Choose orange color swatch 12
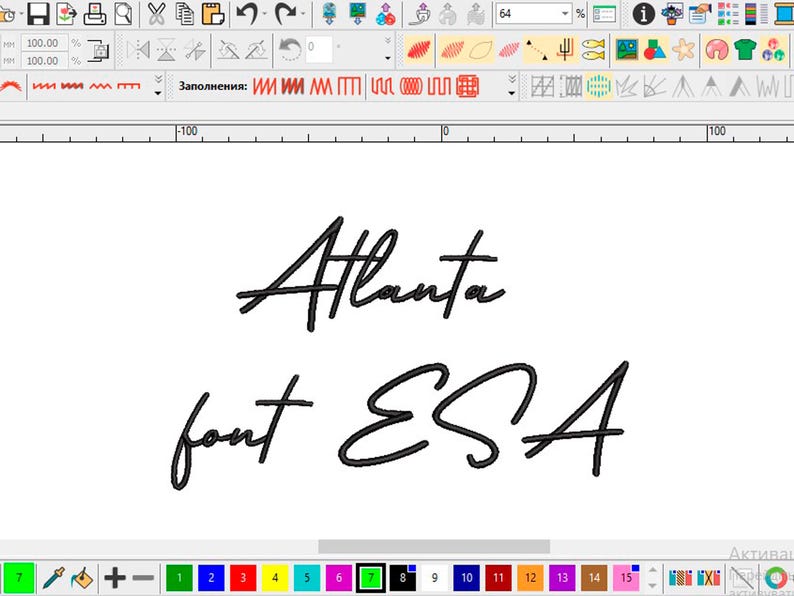The width and height of the screenshot is (794, 596). pos(530,577)
